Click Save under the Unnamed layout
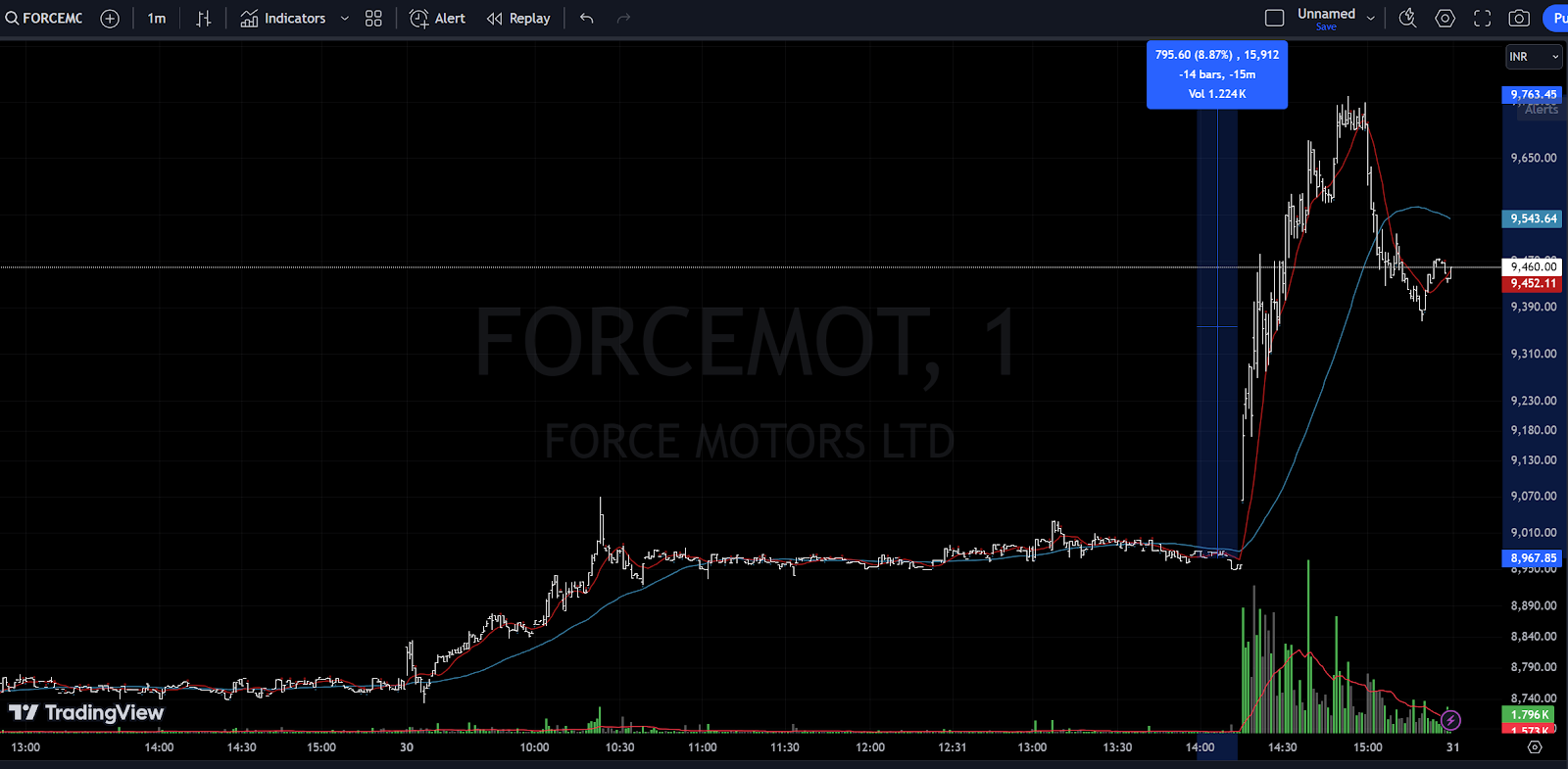Screen dimensions: 1568x769 [1326, 27]
